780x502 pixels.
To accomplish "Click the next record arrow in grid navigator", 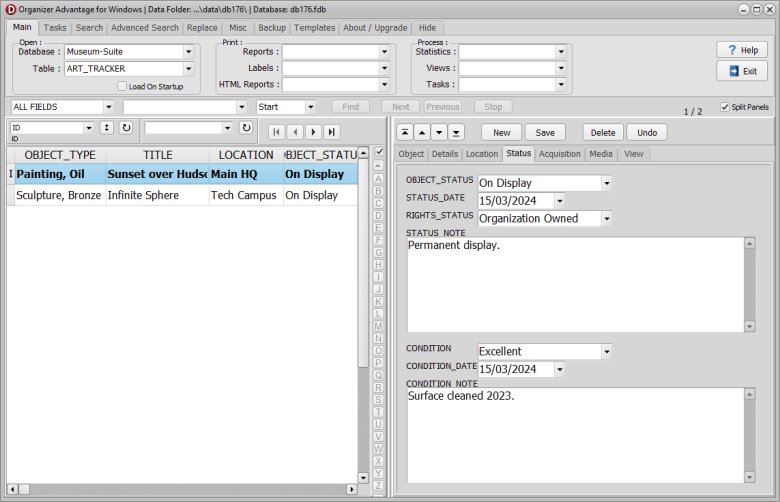I will click(x=313, y=132).
